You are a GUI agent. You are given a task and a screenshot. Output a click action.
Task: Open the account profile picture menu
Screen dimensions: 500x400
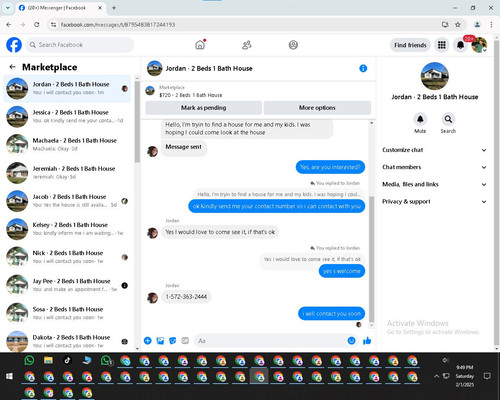[x=479, y=45]
